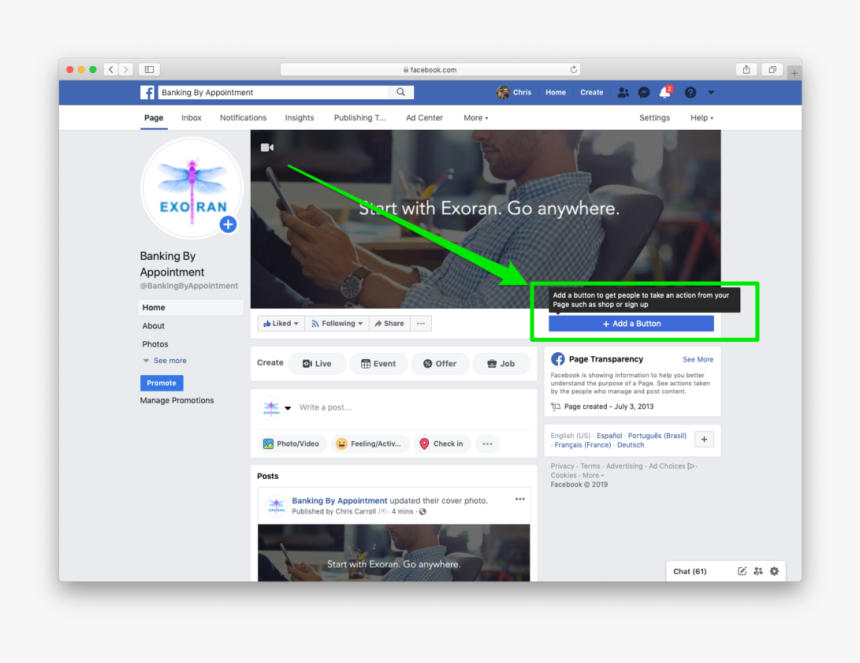Open the Inbox tab
This screenshot has height=663, width=860.
click(191, 117)
